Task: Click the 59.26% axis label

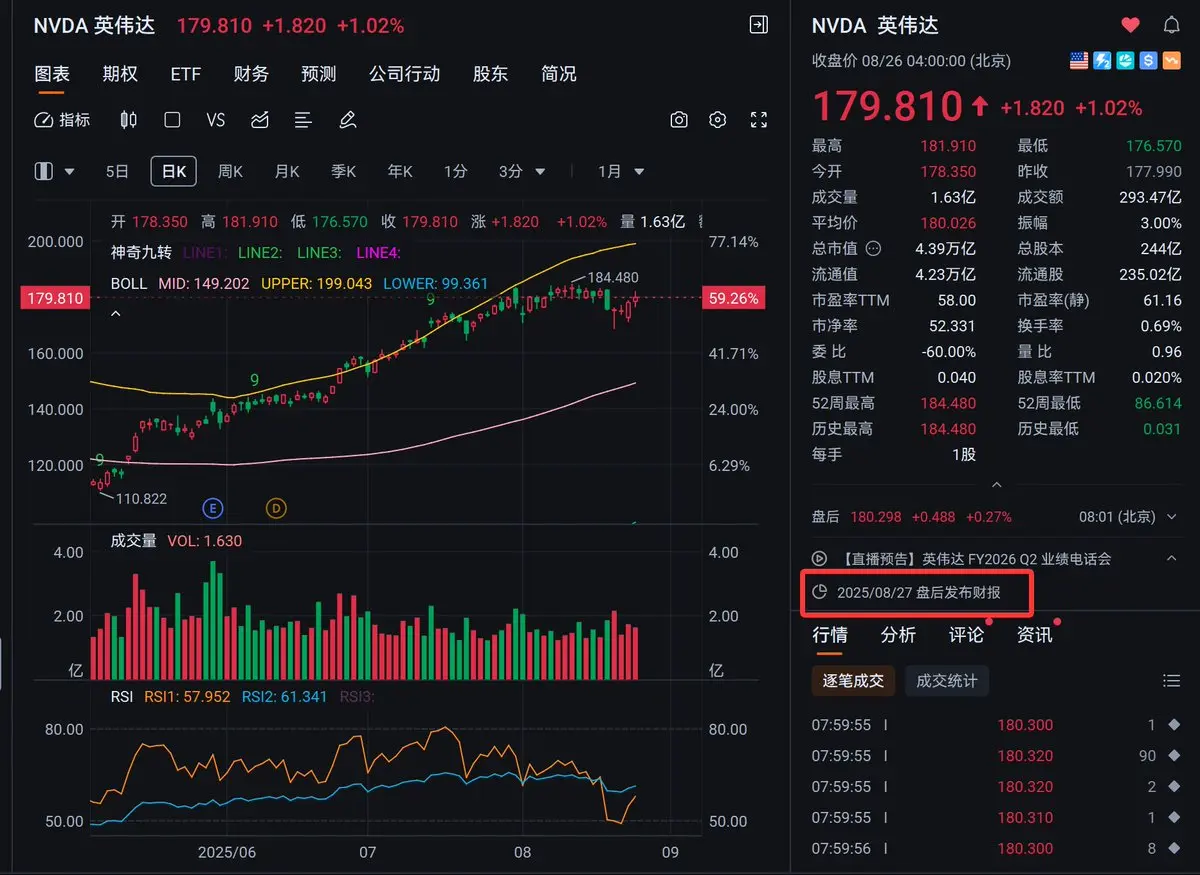Action: (733, 298)
